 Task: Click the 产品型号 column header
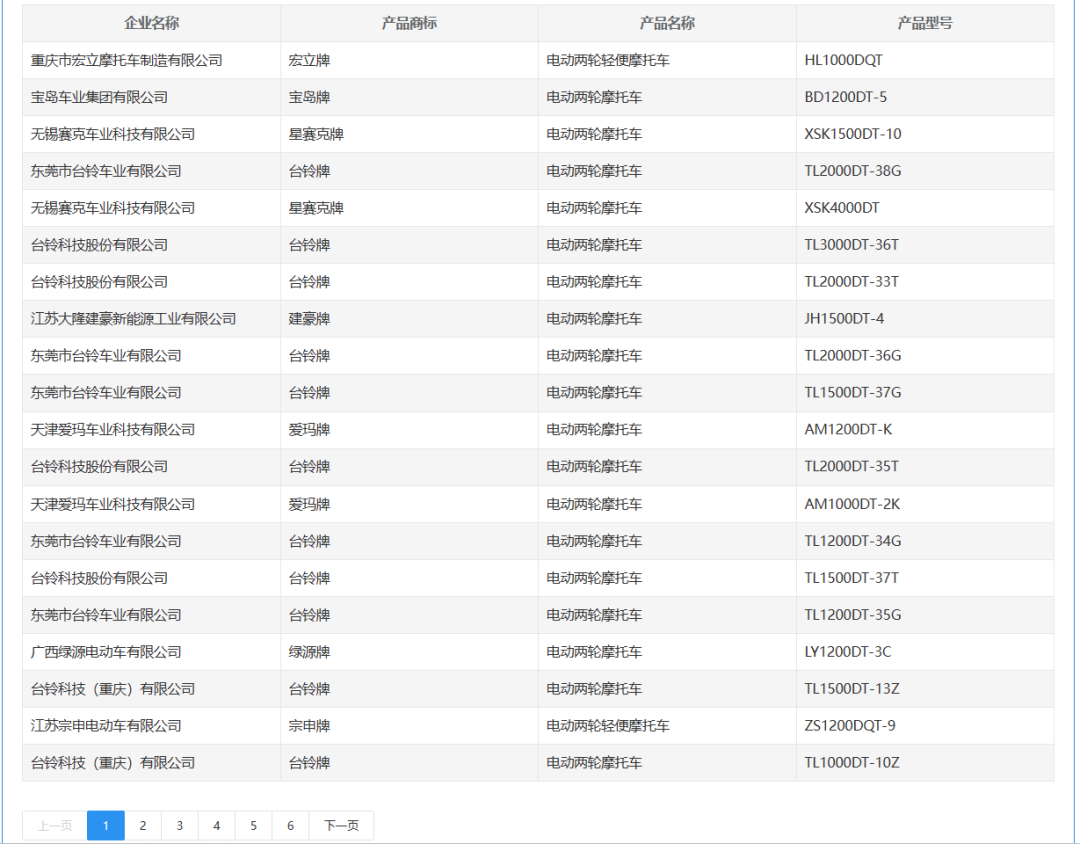[925, 23]
